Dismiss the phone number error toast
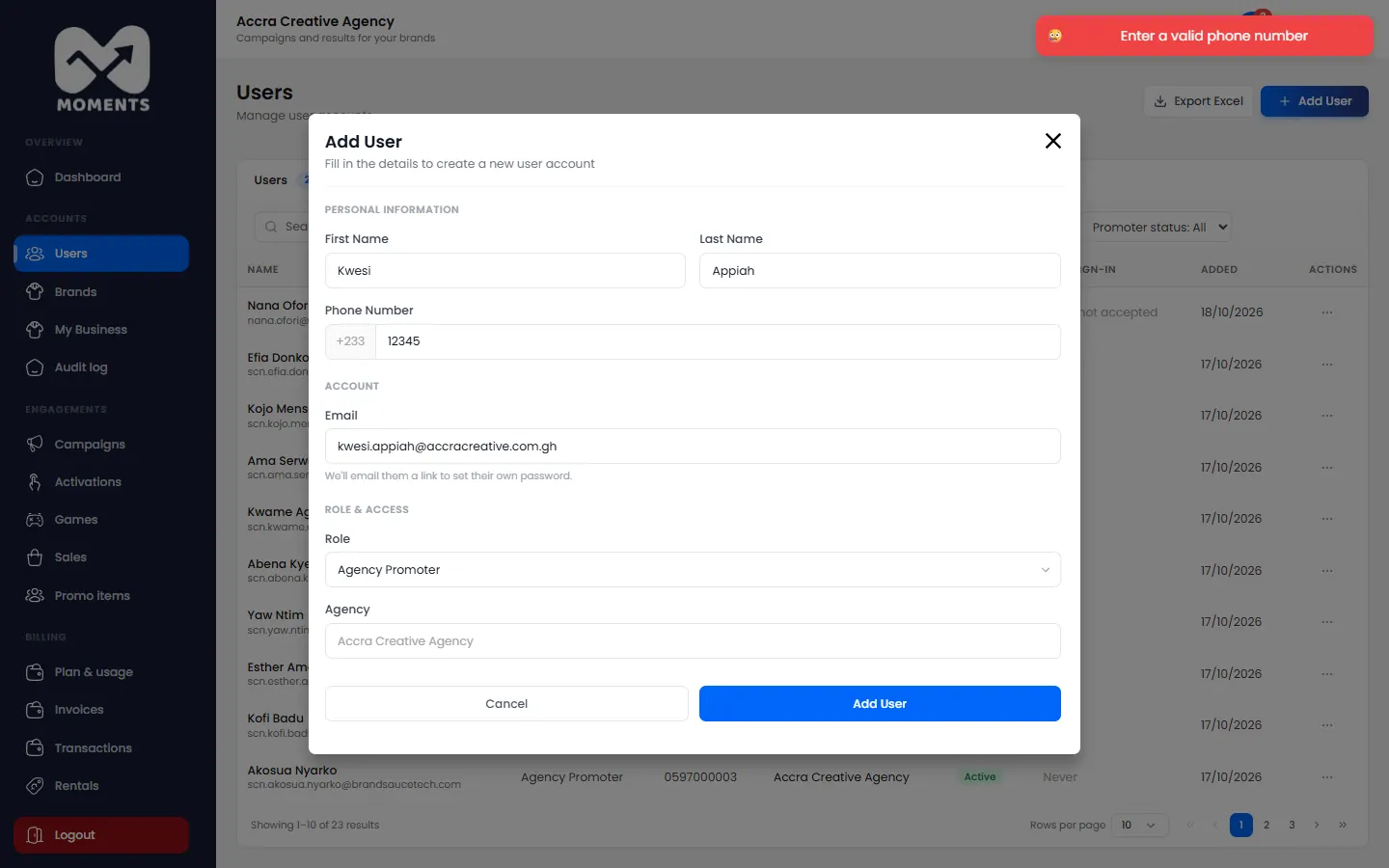Viewport: 1389px width, 868px height. coord(1205,36)
